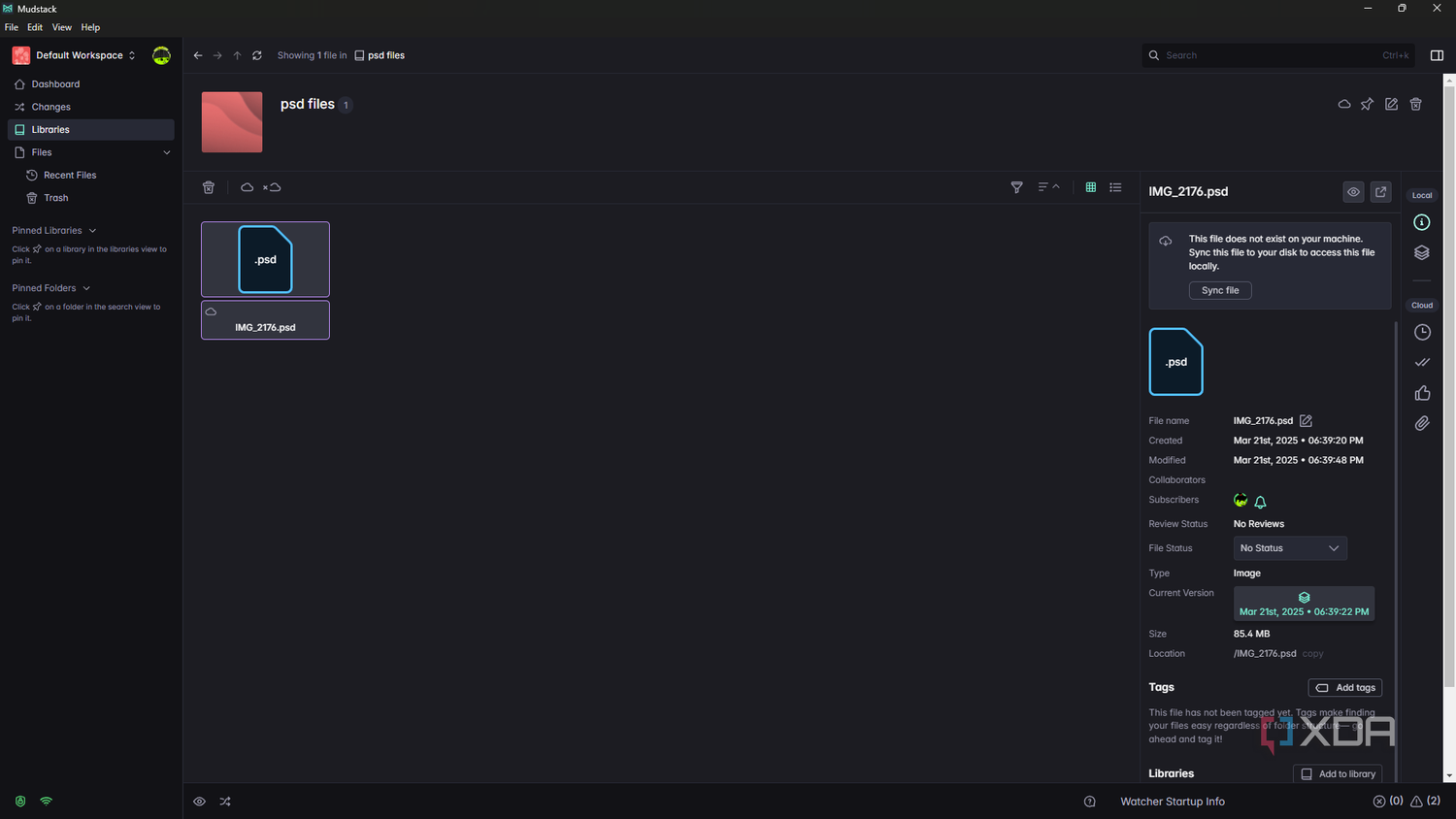Image resolution: width=1456 pixels, height=819 pixels.
Task: Show the file info tab
Action: (1422, 222)
